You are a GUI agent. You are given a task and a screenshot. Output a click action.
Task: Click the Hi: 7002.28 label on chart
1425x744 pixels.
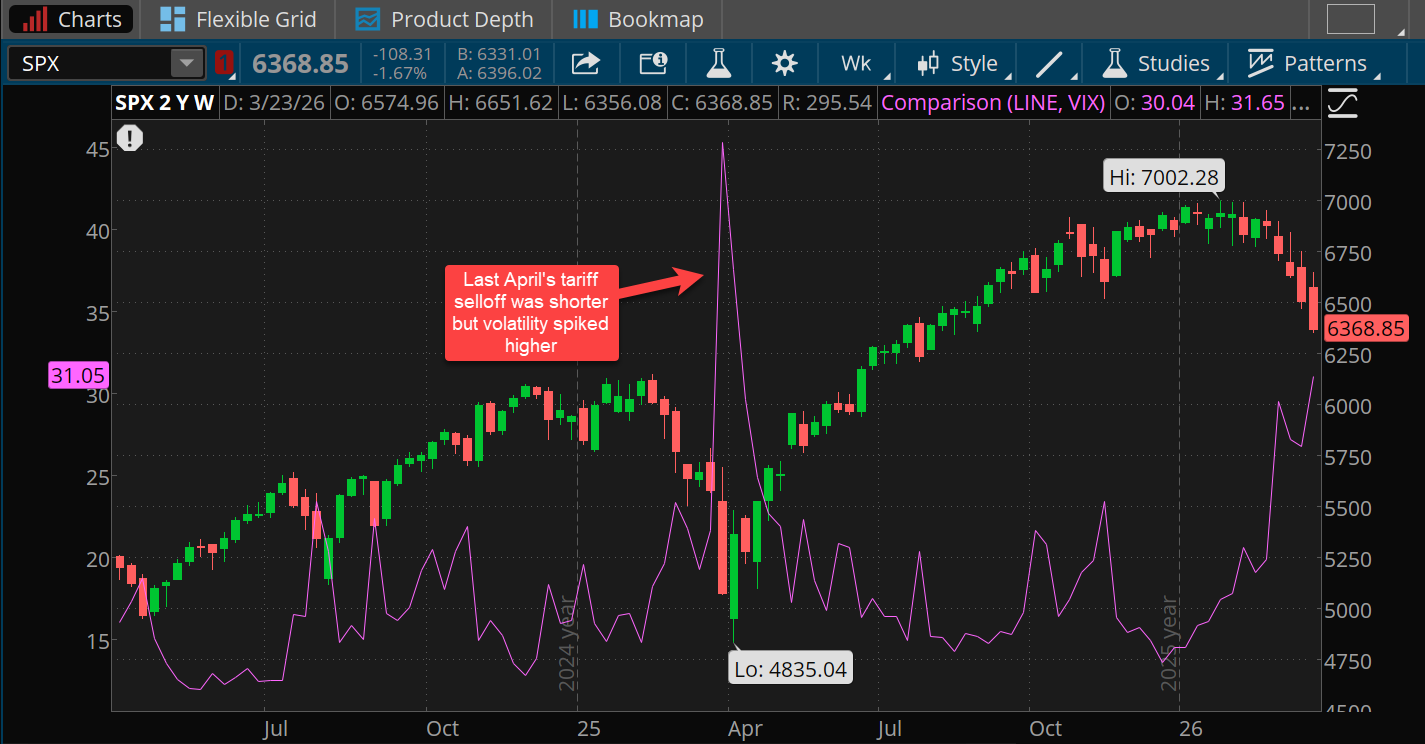pyautogui.click(x=1163, y=175)
